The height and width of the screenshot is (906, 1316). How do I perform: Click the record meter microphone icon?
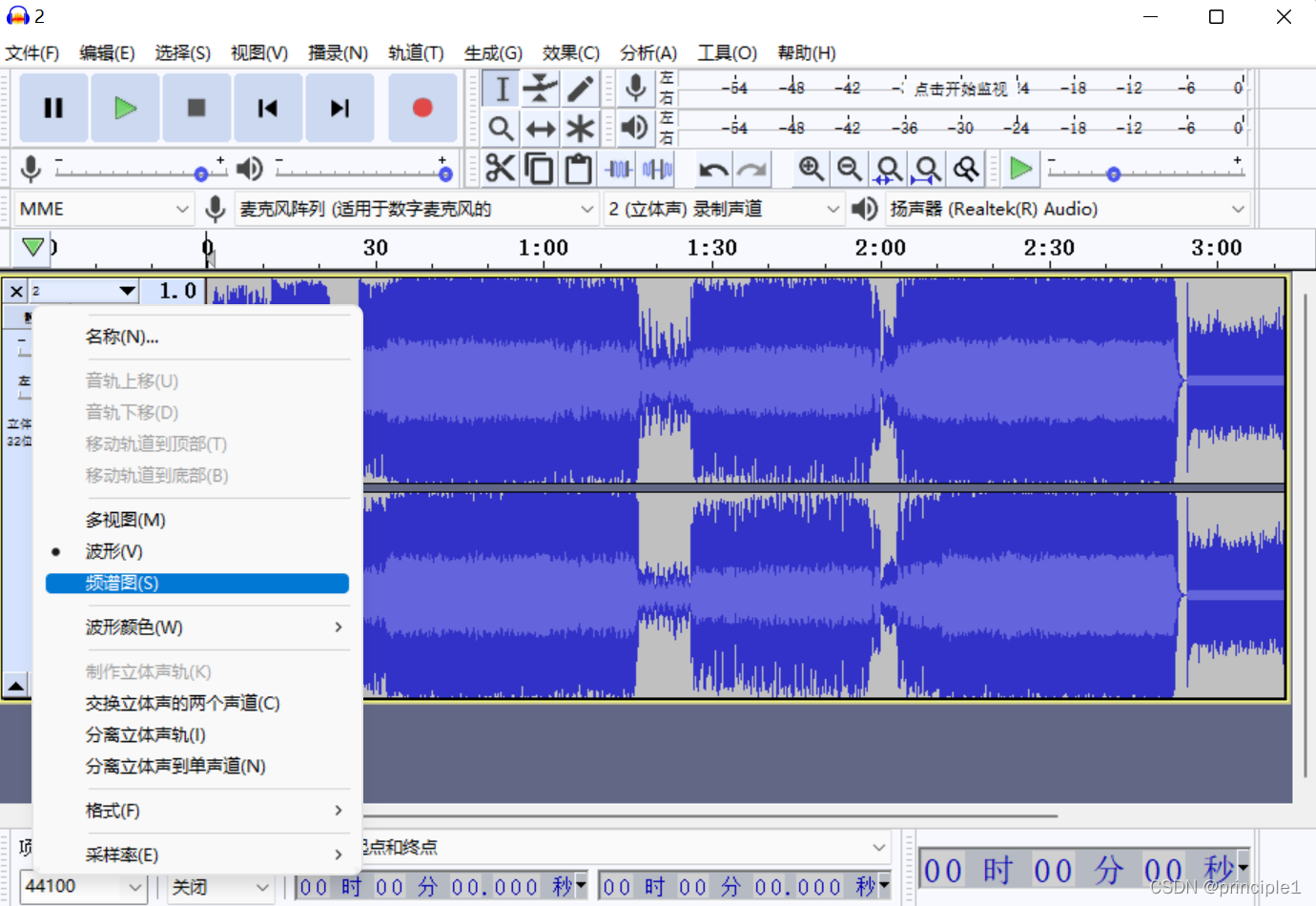[635, 88]
